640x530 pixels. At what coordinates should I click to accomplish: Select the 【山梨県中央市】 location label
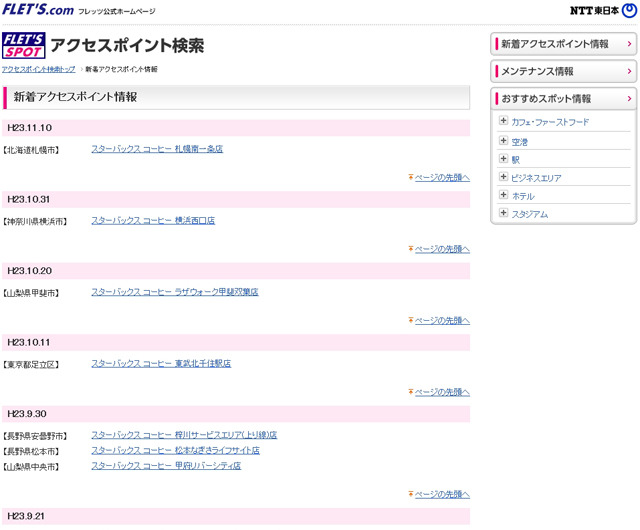point(31,467)
